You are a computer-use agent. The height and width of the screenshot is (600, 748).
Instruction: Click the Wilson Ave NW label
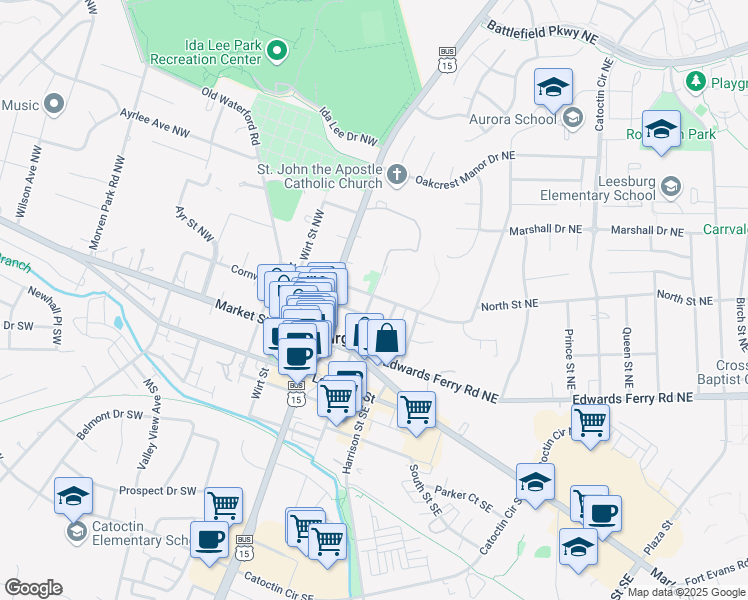coord(29,181)
